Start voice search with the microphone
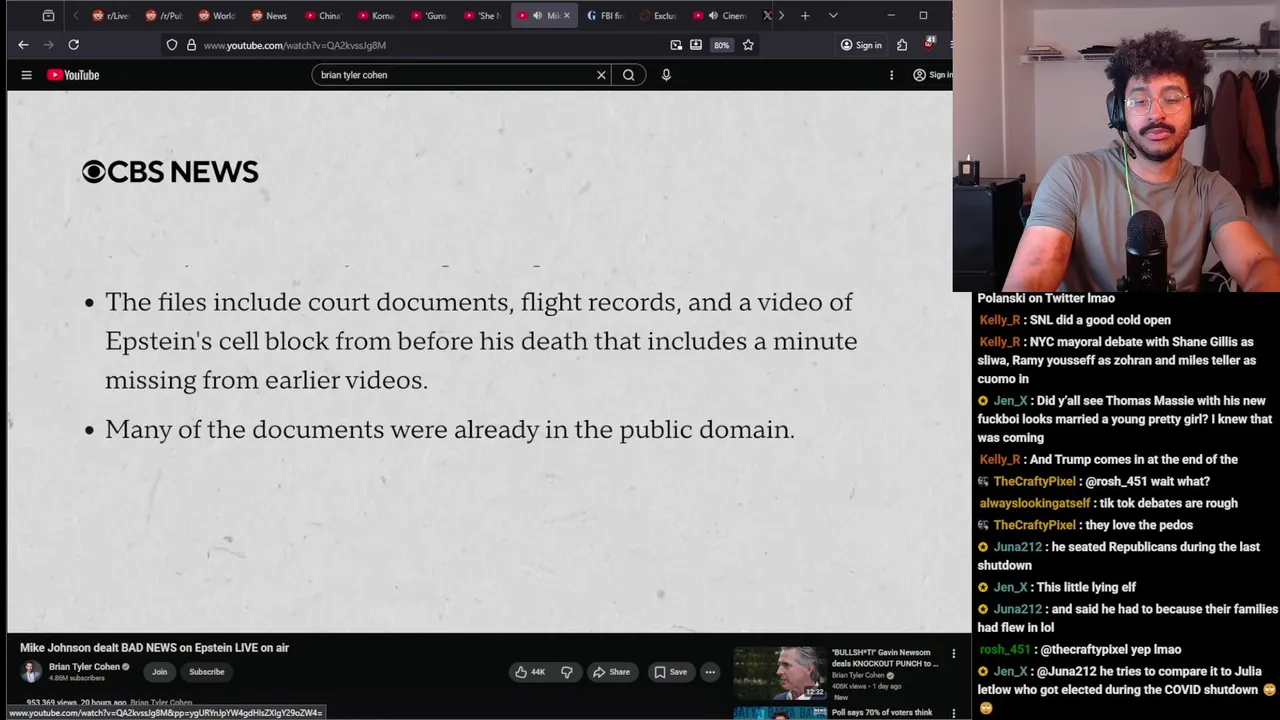This screenshot has height=720, width=1280. [x=666, y=75]
